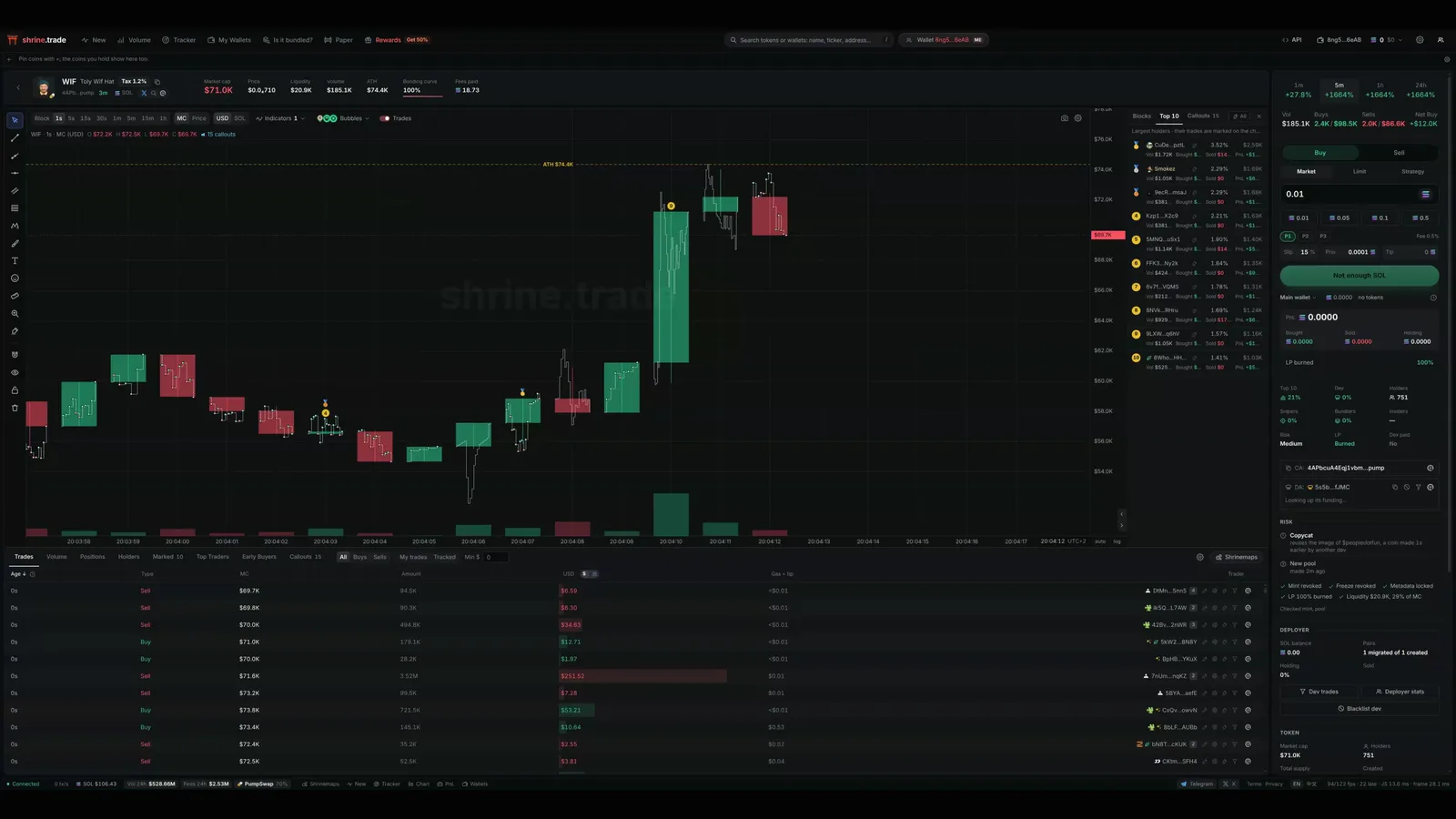1456x819 pixels.
Task: Click the clock history icon beside no tokens
Action: 1433,298
